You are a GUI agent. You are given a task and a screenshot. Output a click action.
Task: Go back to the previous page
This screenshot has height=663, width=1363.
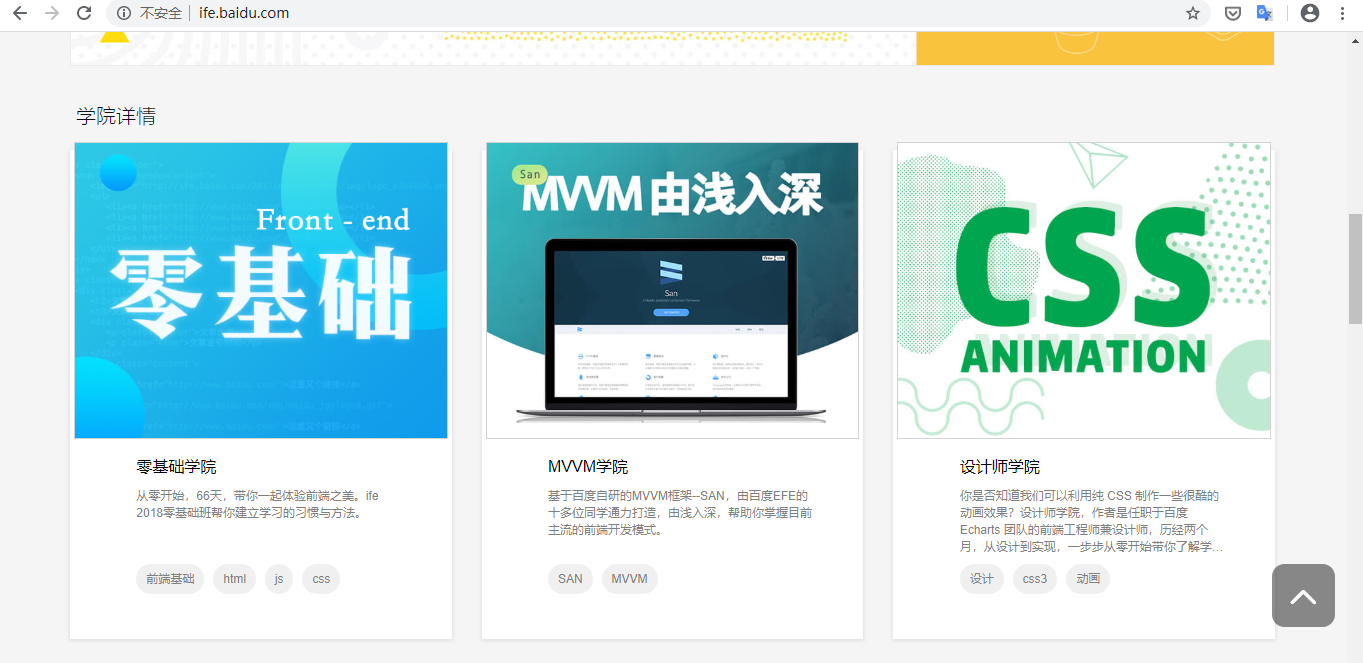[x=20, y=13]
